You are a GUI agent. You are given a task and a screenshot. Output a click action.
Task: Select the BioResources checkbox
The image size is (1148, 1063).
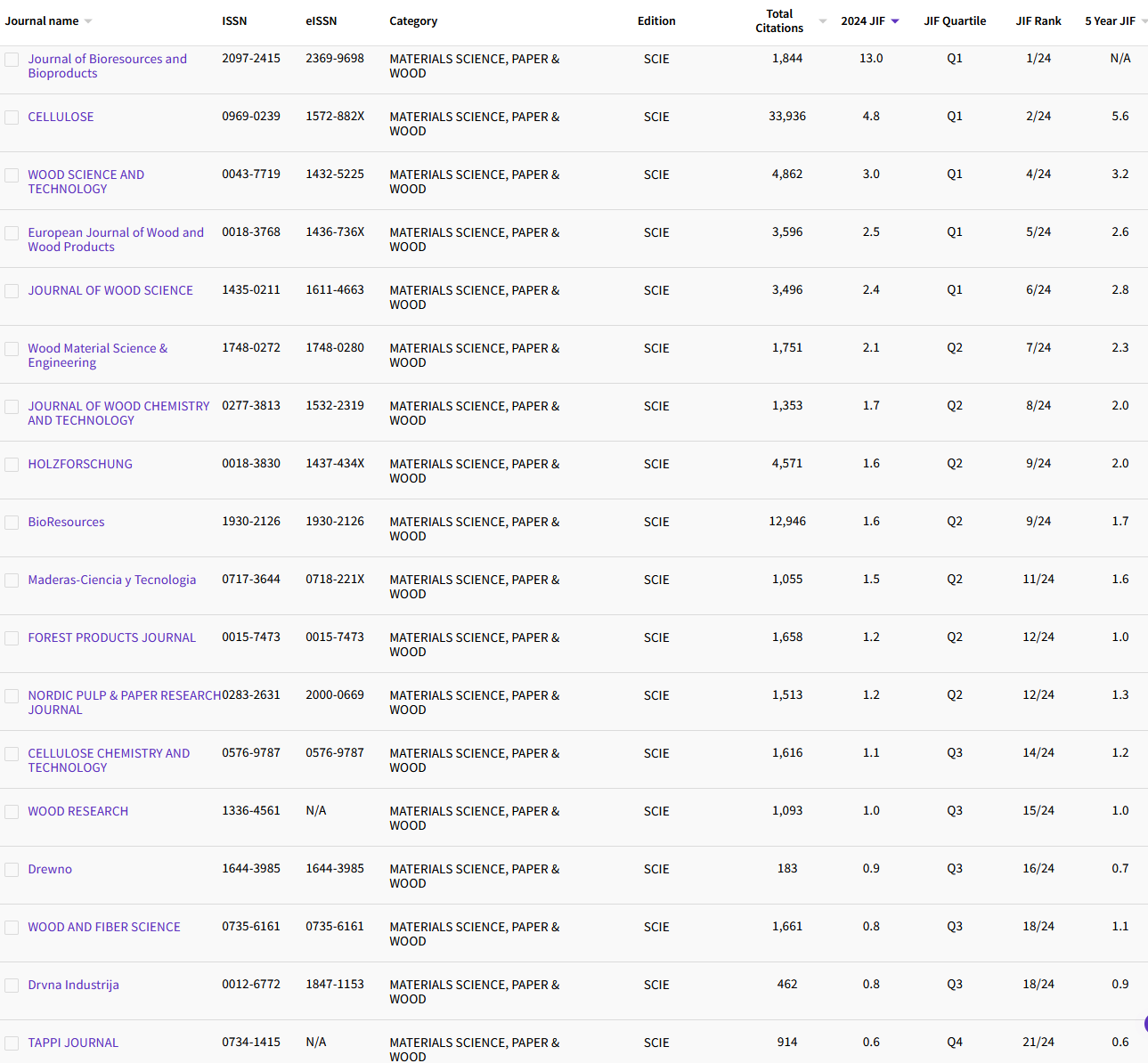(12, 523)
